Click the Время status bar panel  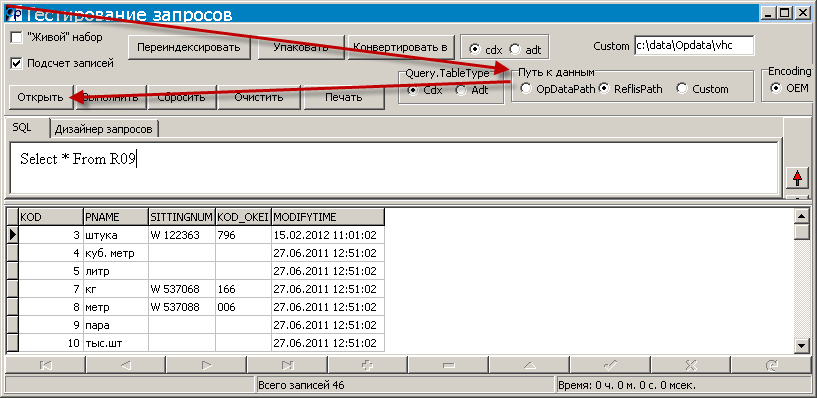pos(683,385)
